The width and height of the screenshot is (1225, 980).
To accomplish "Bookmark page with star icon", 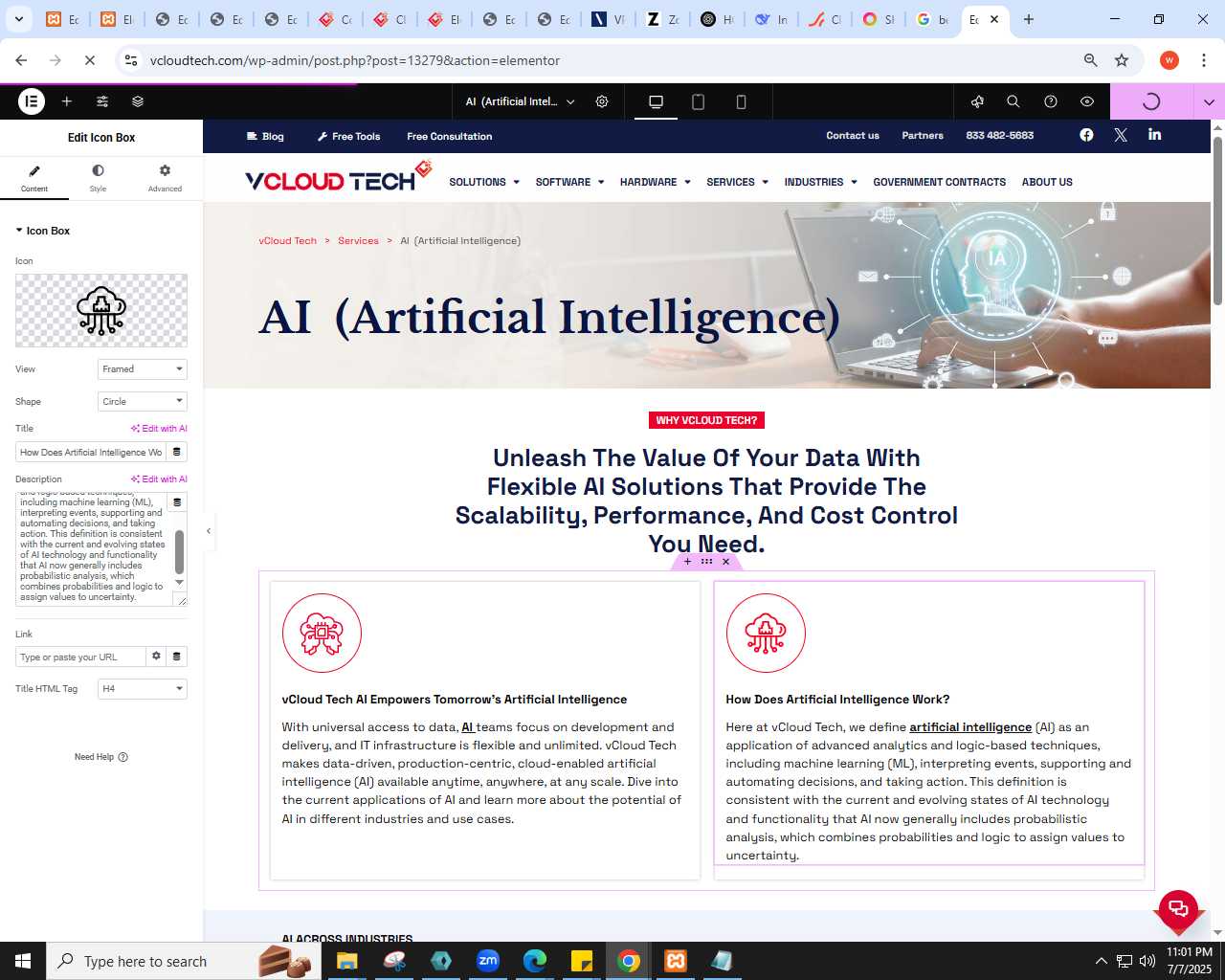I will click(x=1122, y=60).
